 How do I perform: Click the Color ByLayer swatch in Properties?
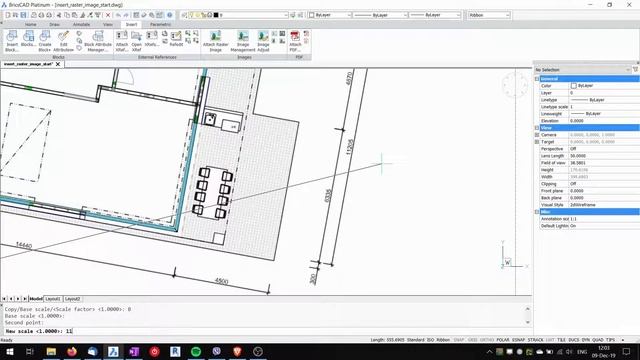pyautogui.click(x=573, y=86)
